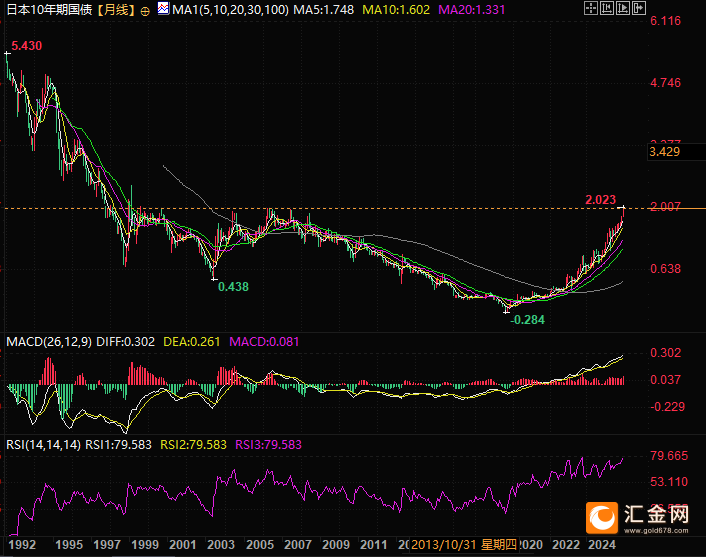Click the 2003 year label
The width and height of the screenshot is (706, 557).
click(x=221, y=545)
